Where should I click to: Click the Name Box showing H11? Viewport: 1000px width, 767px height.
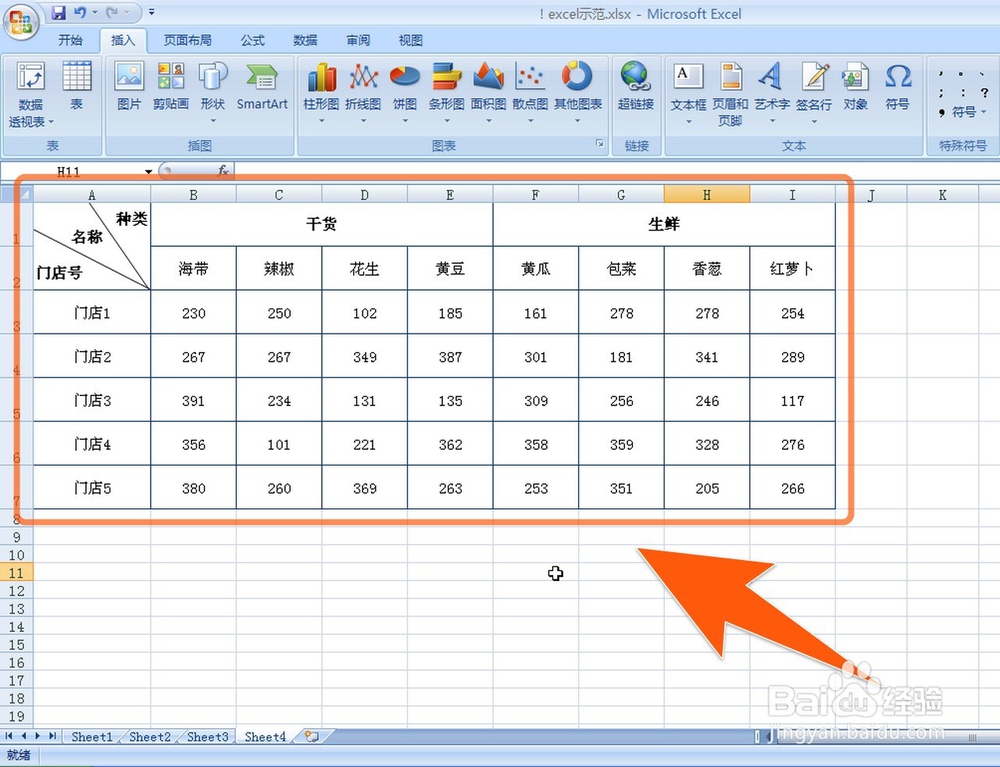tap(69, 171)
